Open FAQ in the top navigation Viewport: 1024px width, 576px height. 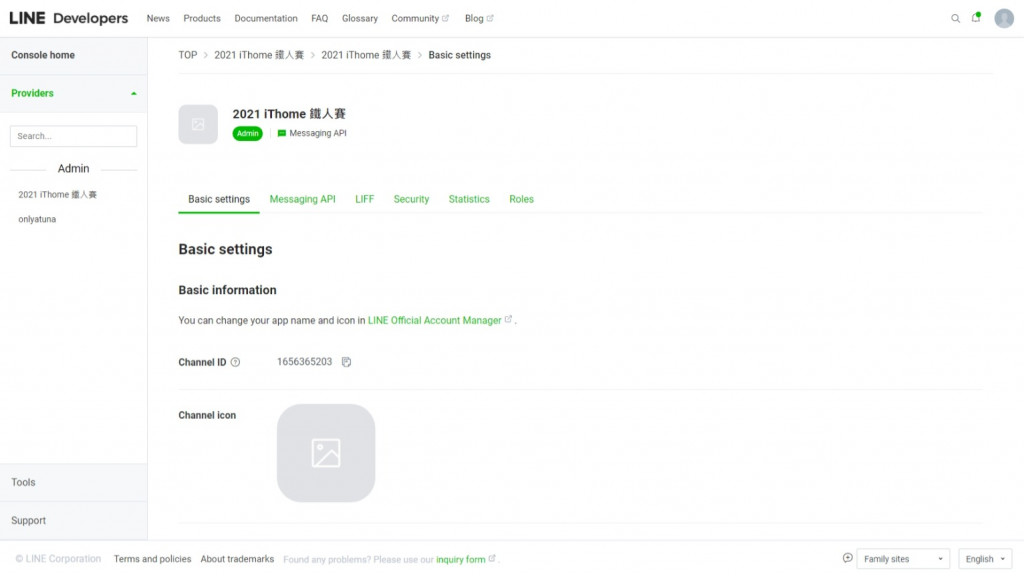(x=319, y=18)
